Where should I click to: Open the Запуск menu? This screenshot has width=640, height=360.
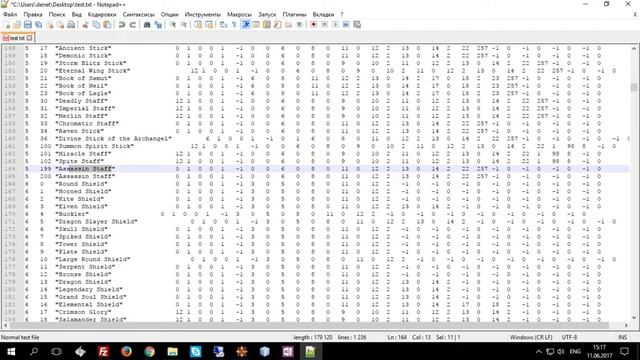(267, 14)
